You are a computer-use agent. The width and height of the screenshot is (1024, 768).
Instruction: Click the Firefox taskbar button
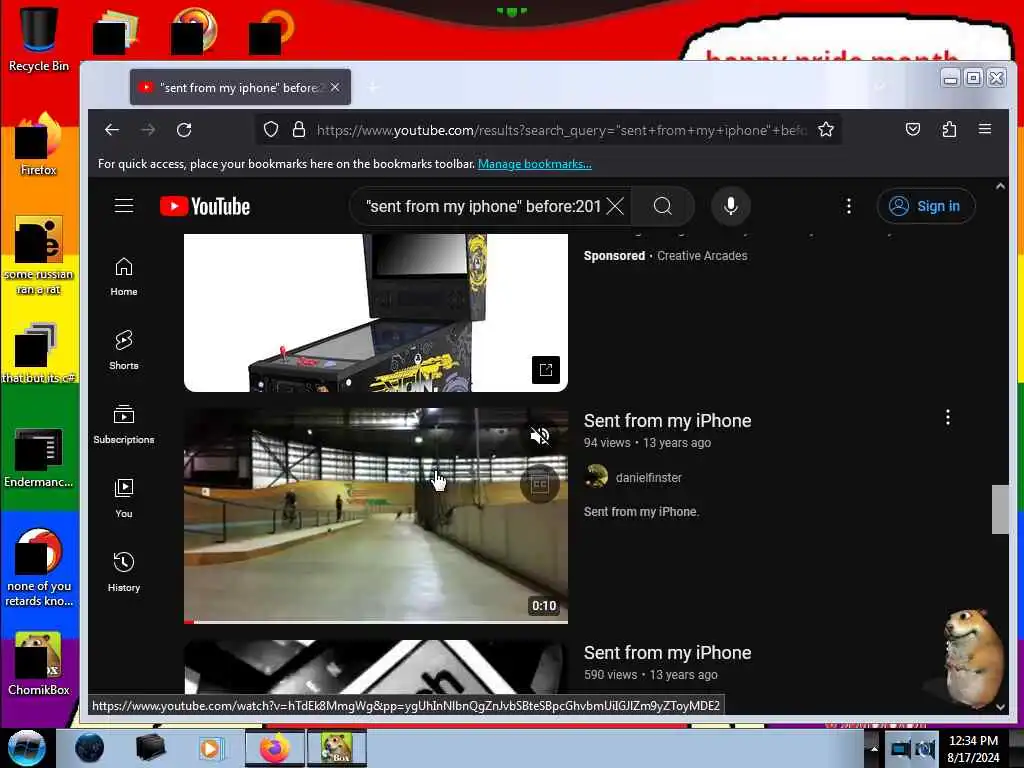coord(275,748)
